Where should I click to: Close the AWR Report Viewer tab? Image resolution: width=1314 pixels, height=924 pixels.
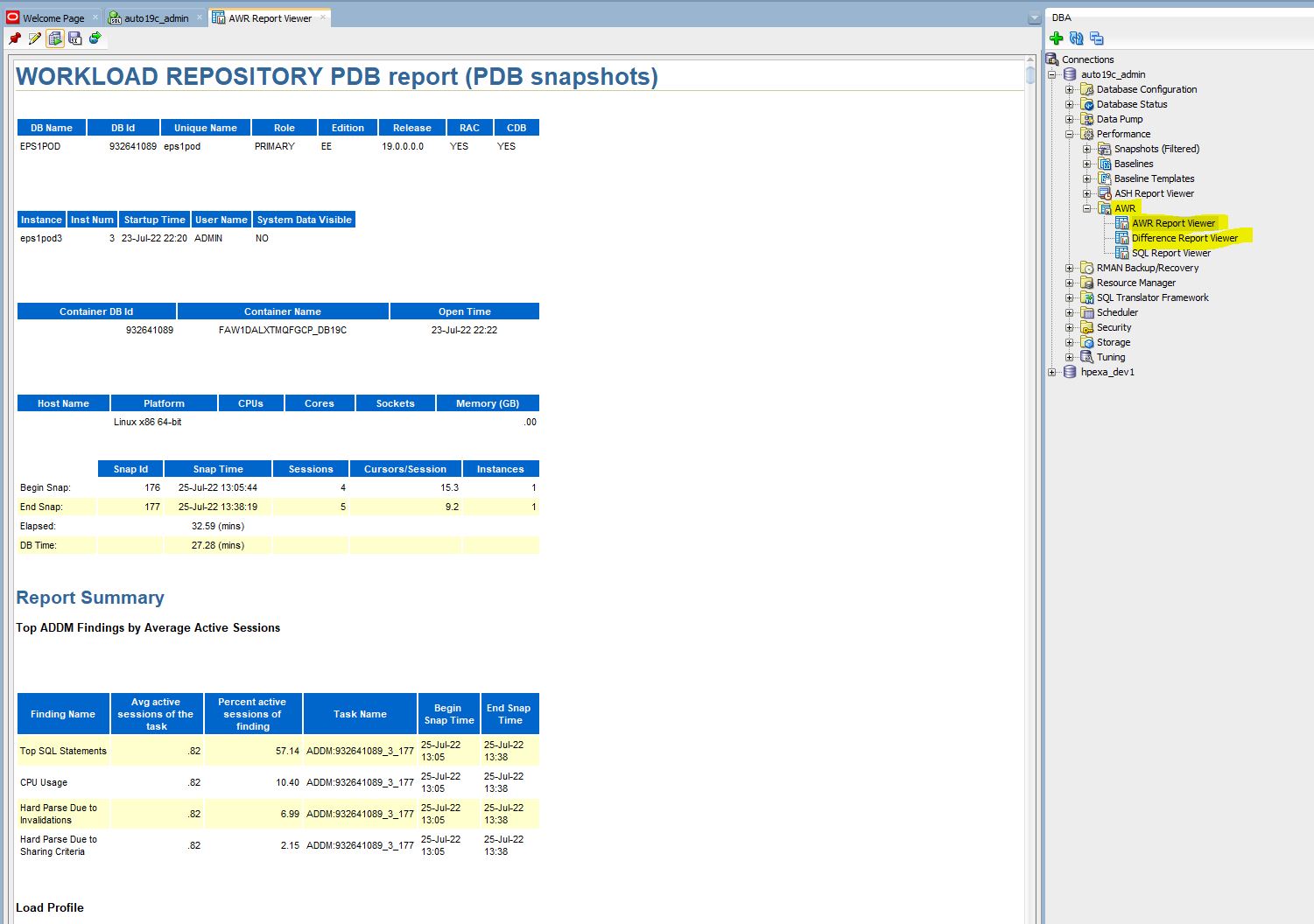click(x=325, y=16)
